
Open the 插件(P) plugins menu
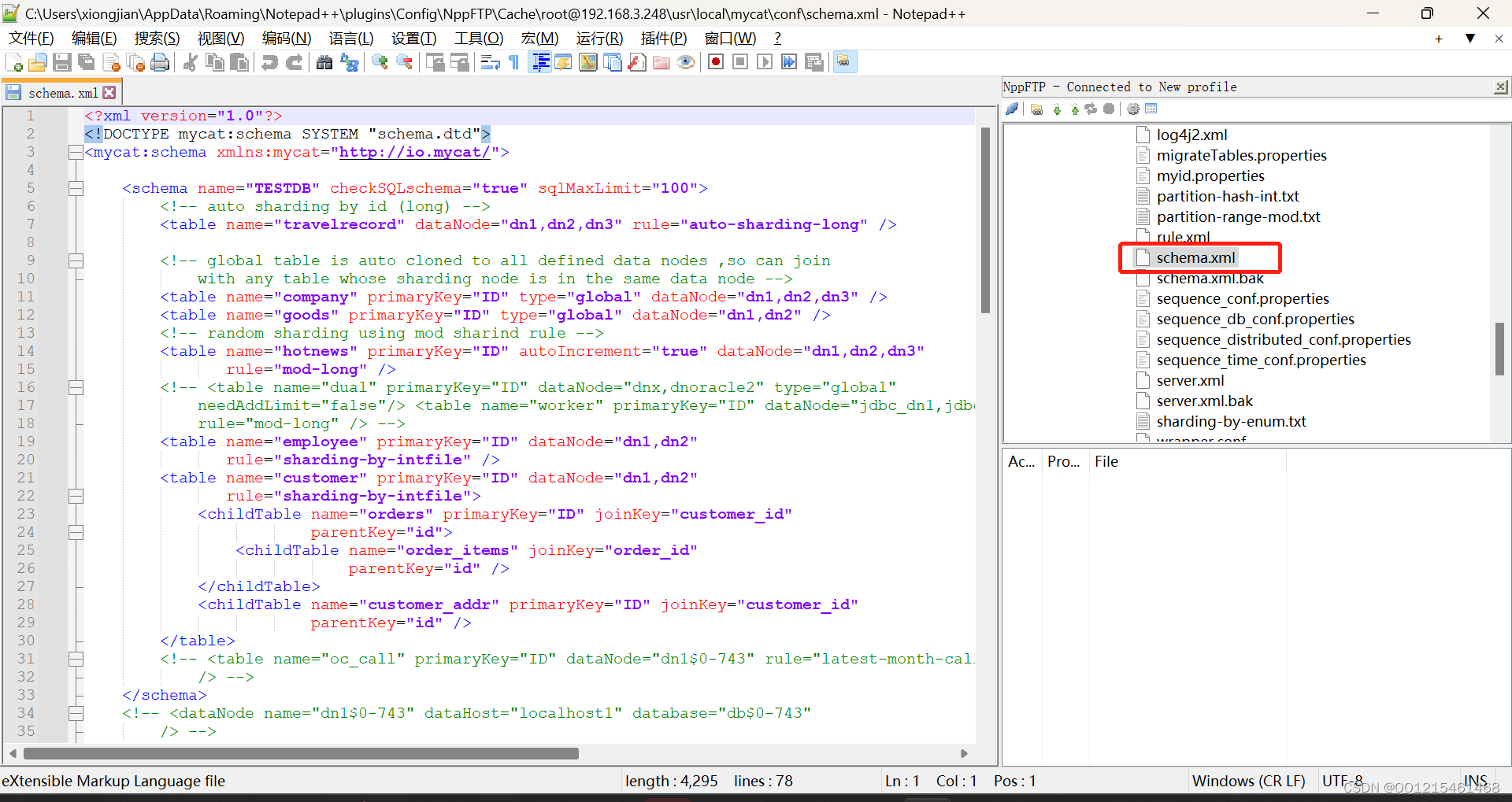point(664,39)
